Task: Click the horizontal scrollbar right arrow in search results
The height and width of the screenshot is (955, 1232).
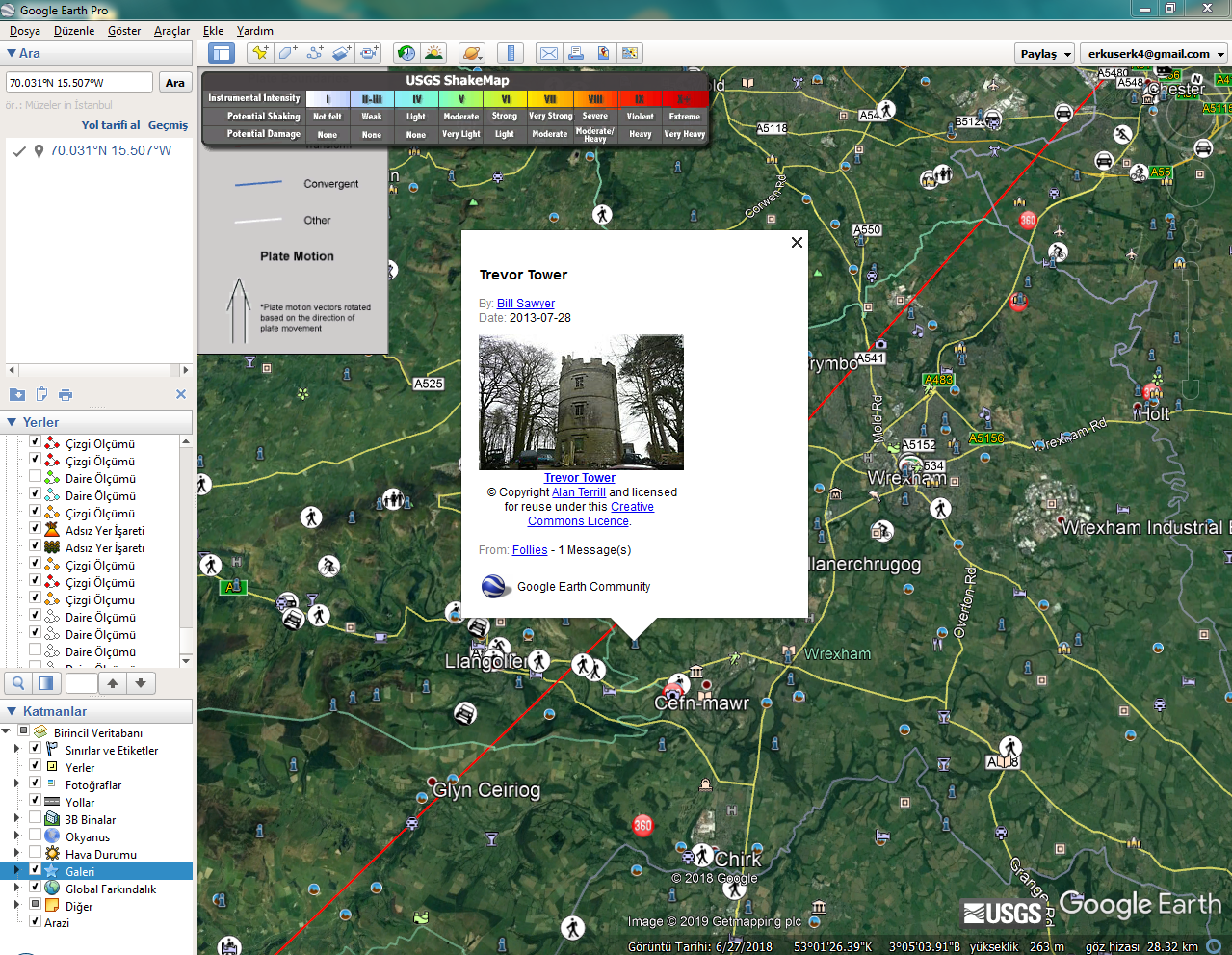Action: tap(186, 370)
